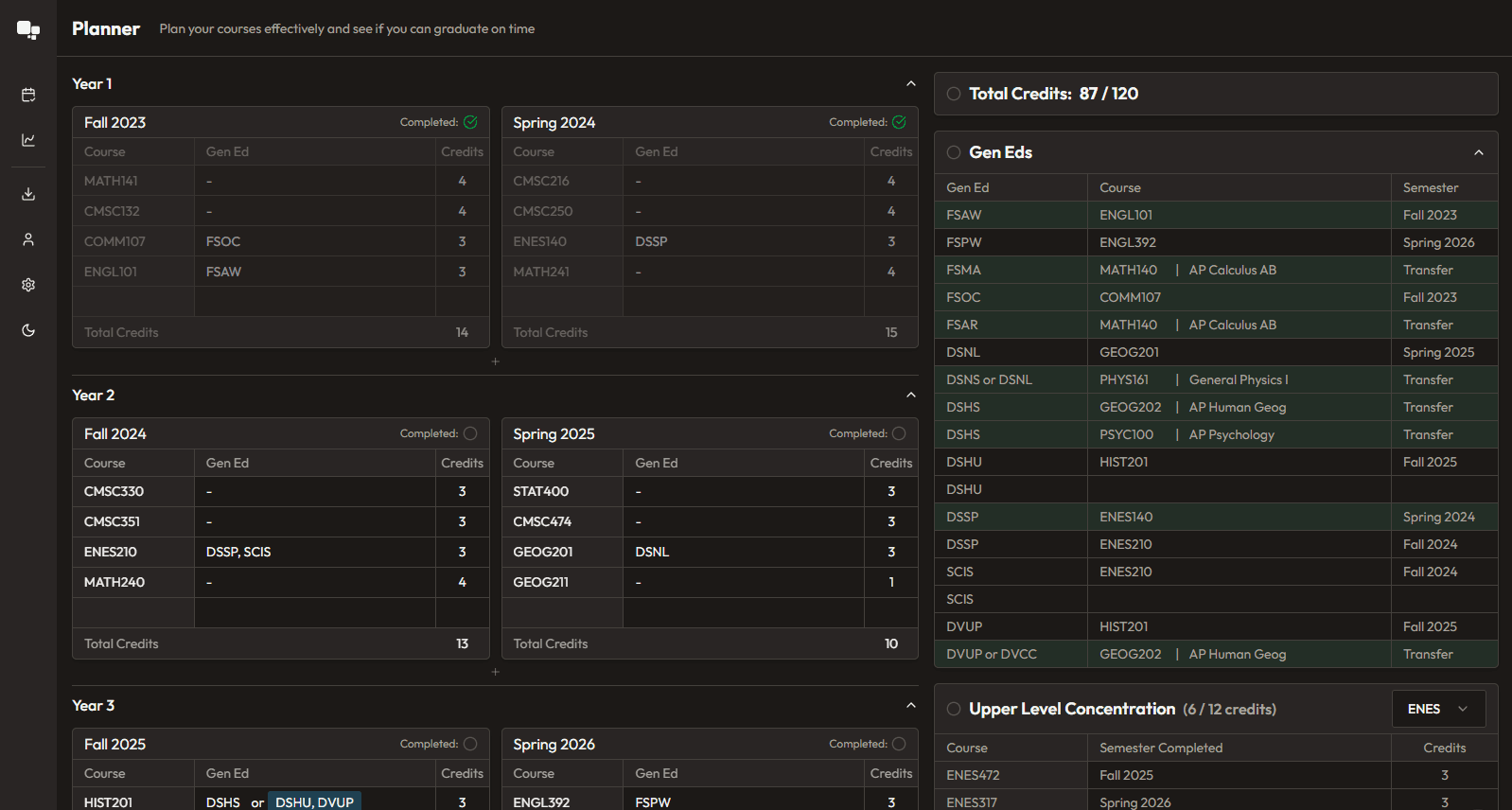Screen dimensions: 1512x810
Task: Open the user profile icon
Action: pyautogui.click(x=28, y=239)
